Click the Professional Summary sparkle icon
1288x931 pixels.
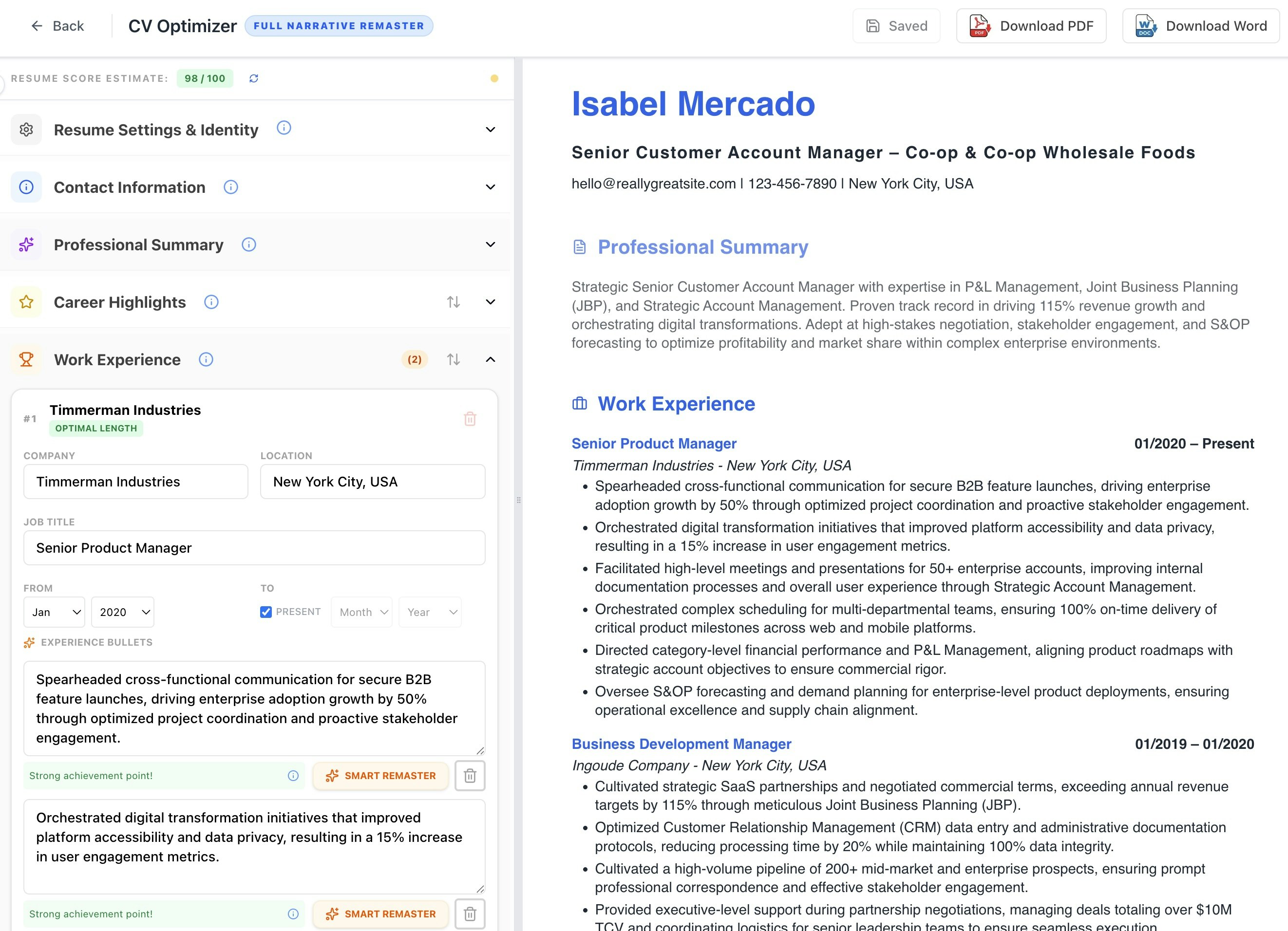tap(26, 244)
